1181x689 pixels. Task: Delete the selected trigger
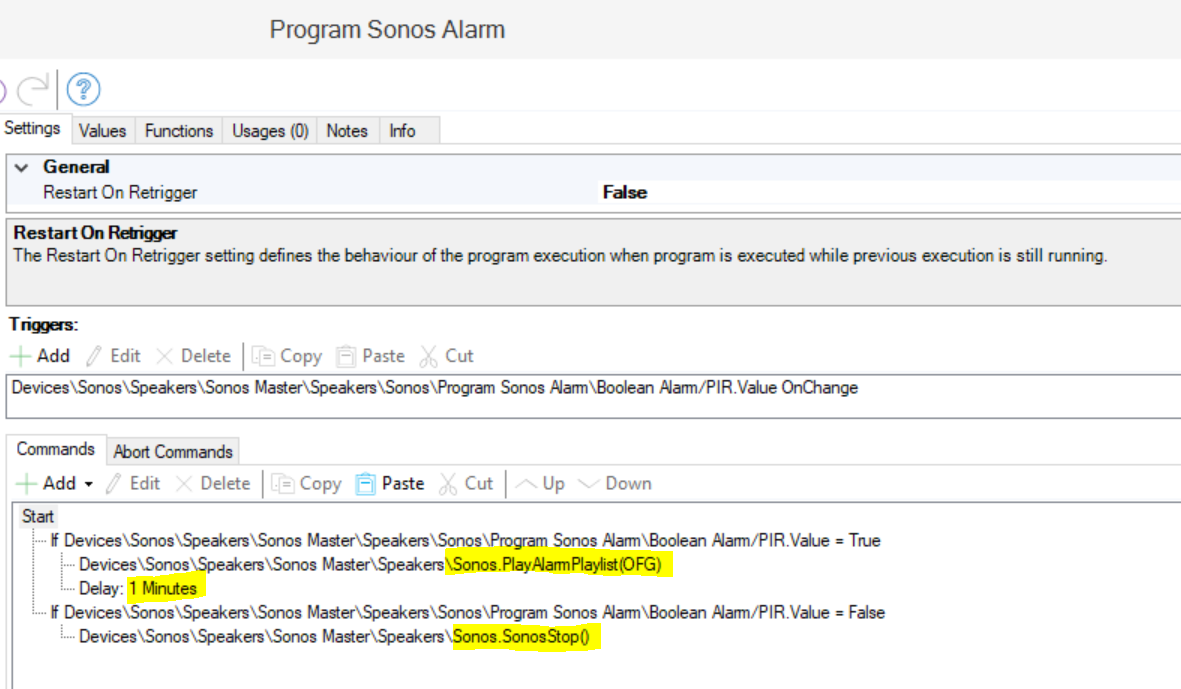[x=193, y=356]
